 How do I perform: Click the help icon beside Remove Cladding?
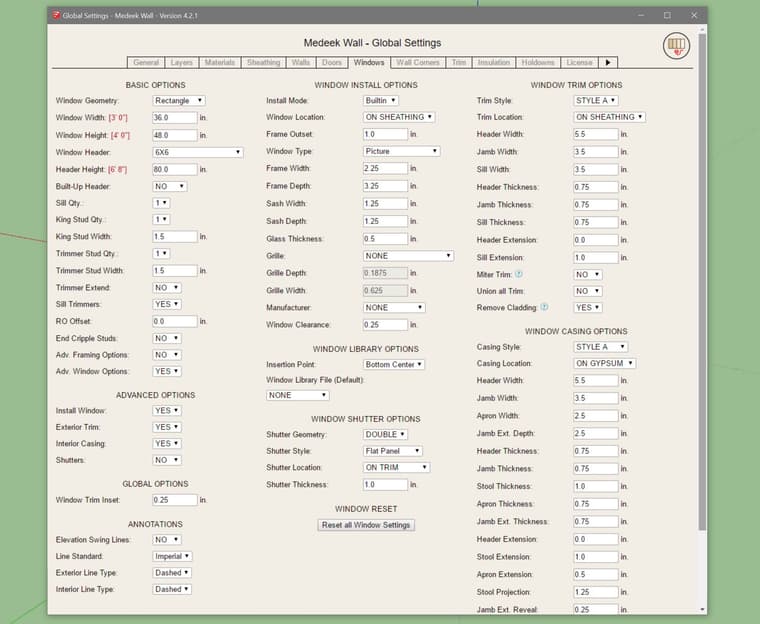click(x=544, y=308)
